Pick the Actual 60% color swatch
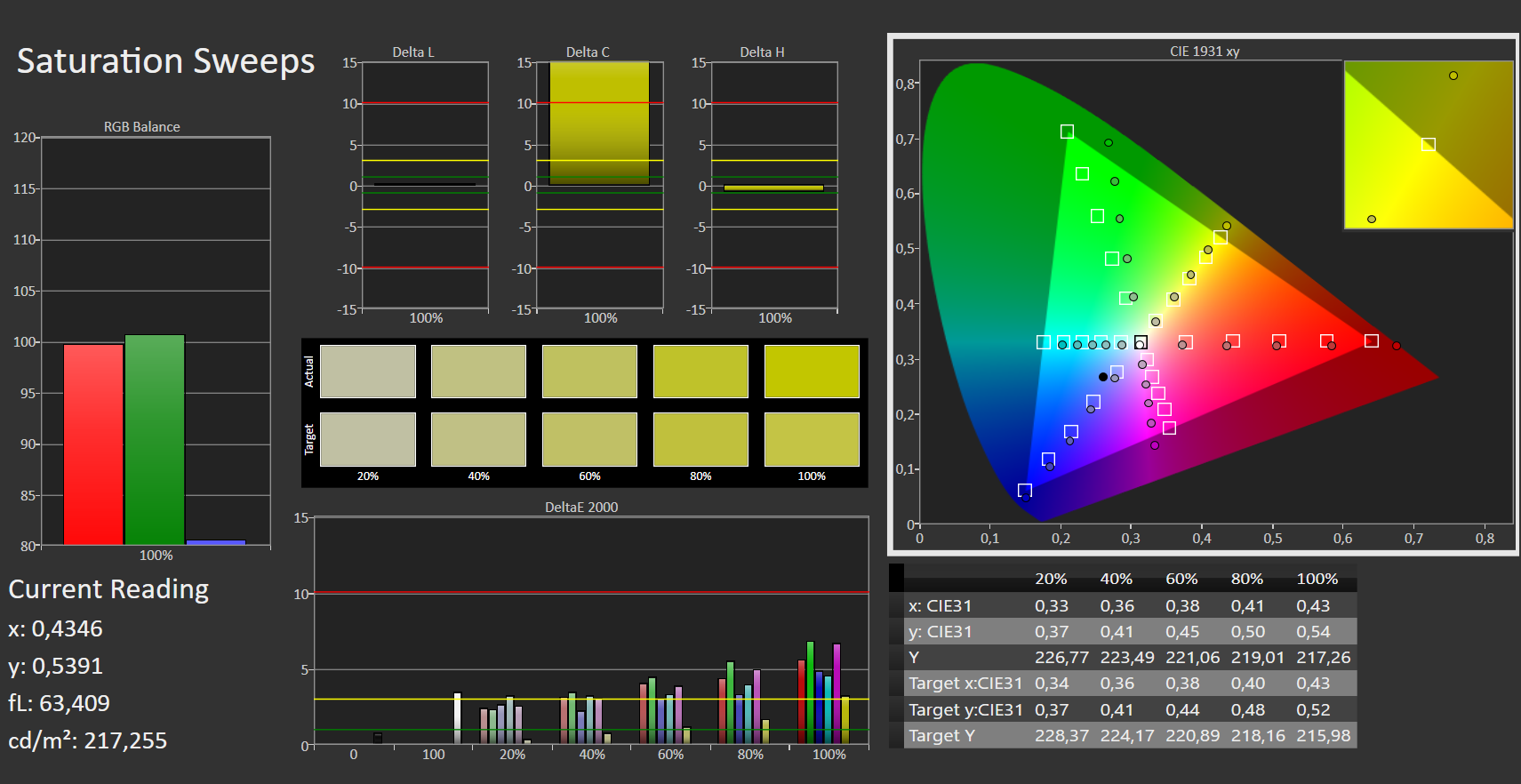The image size is (1521, 784). 589,372
